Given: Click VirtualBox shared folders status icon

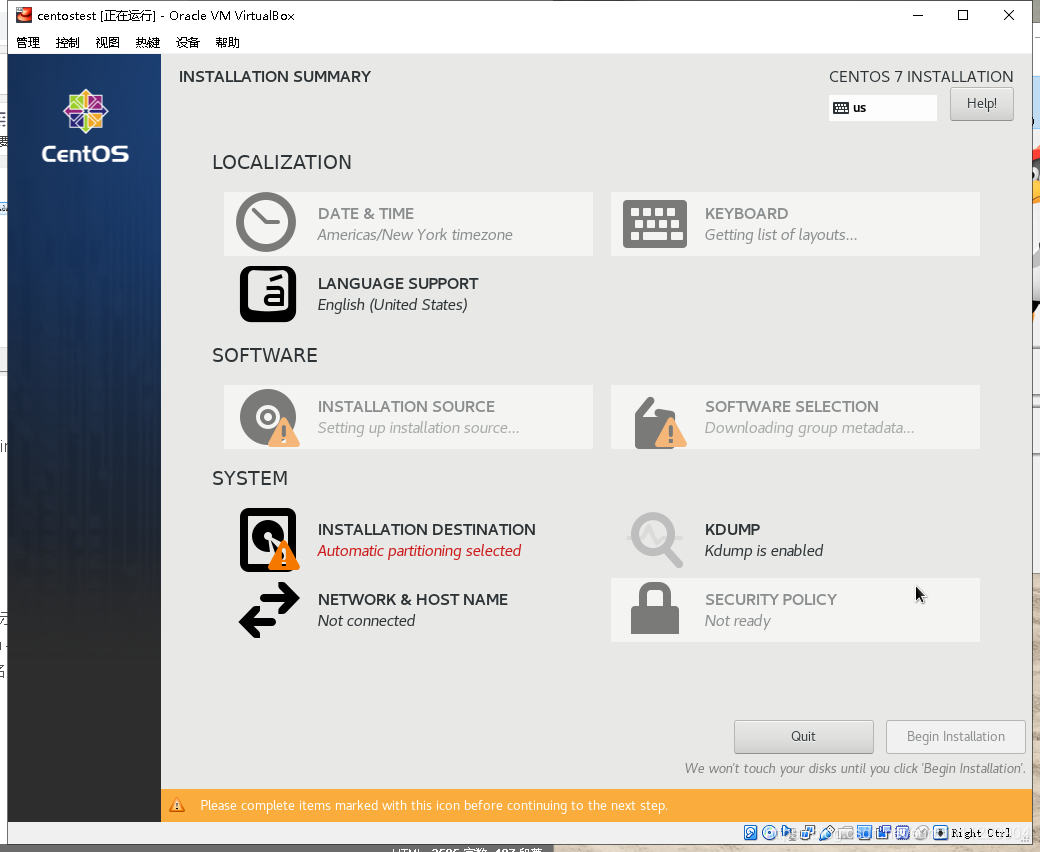Looking at the screenshot, I should (x=846, y=833).
